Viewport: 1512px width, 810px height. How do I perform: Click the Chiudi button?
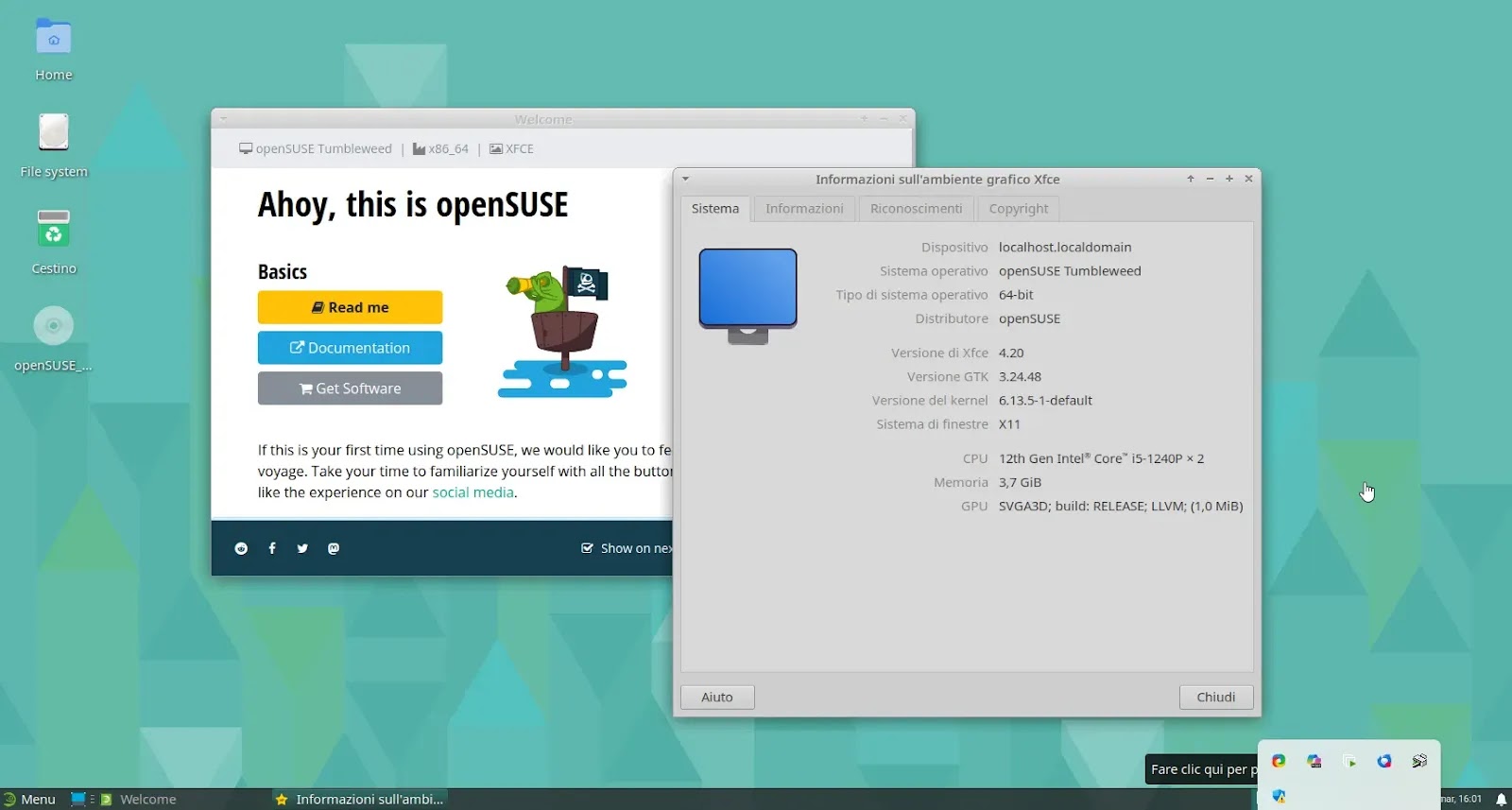[x=1216, y=698]
